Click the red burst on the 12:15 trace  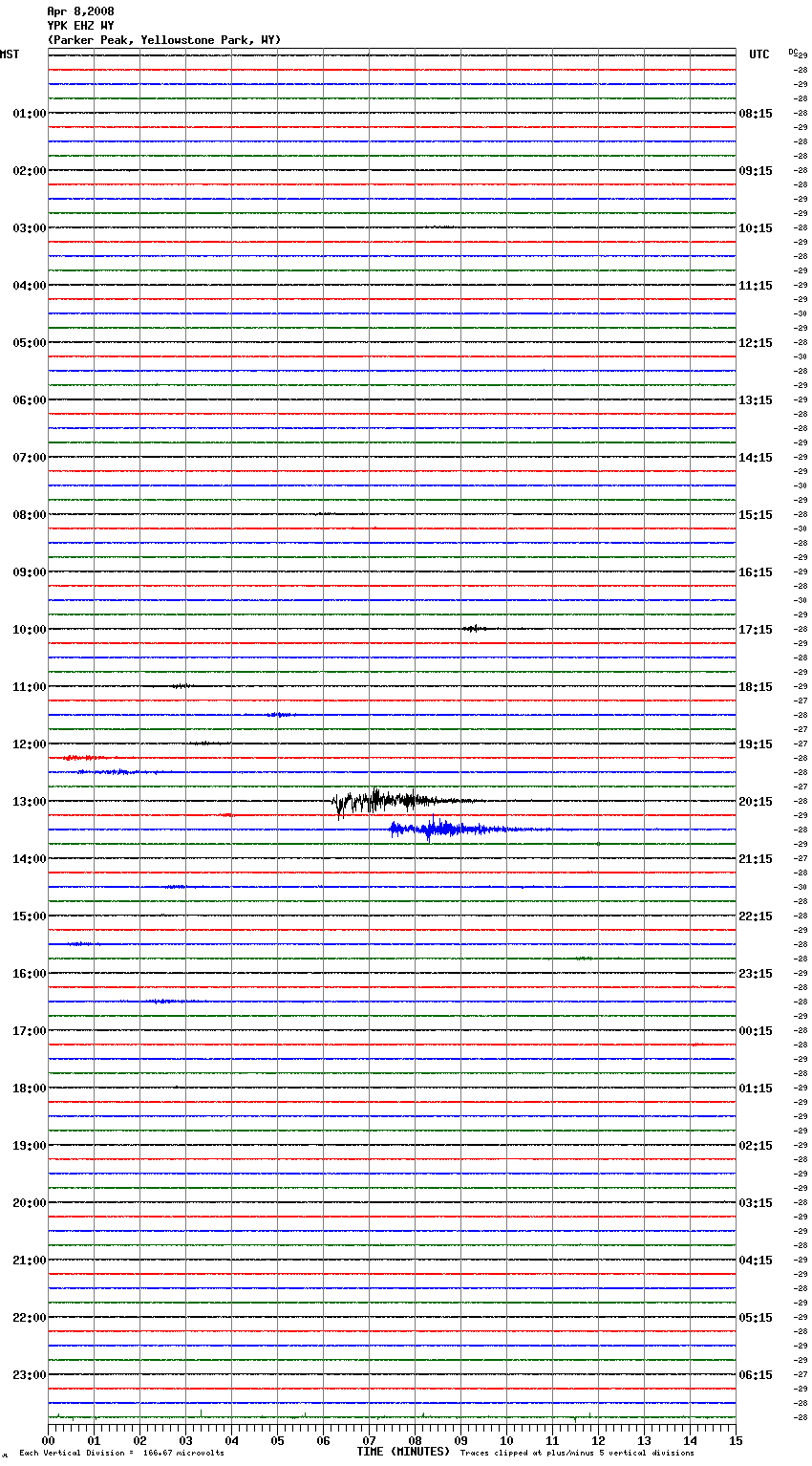point(84,758)
